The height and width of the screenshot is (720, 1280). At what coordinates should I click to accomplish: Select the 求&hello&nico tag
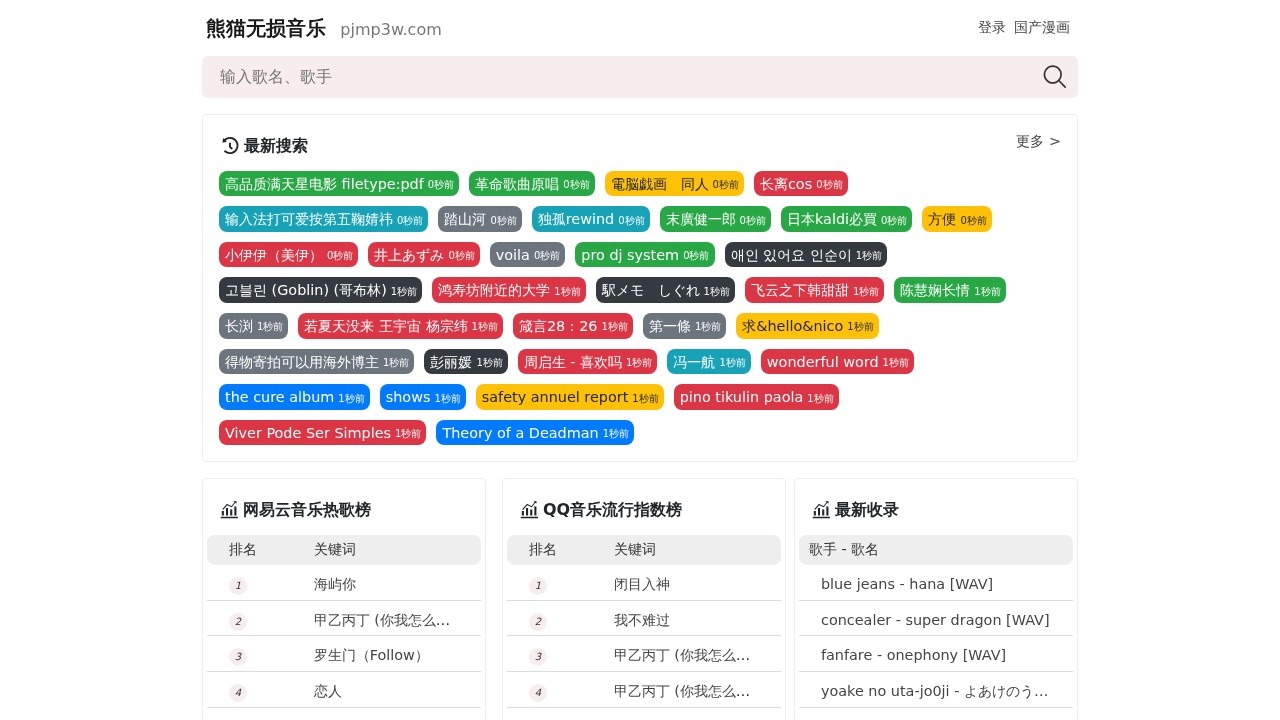(807, 326)
